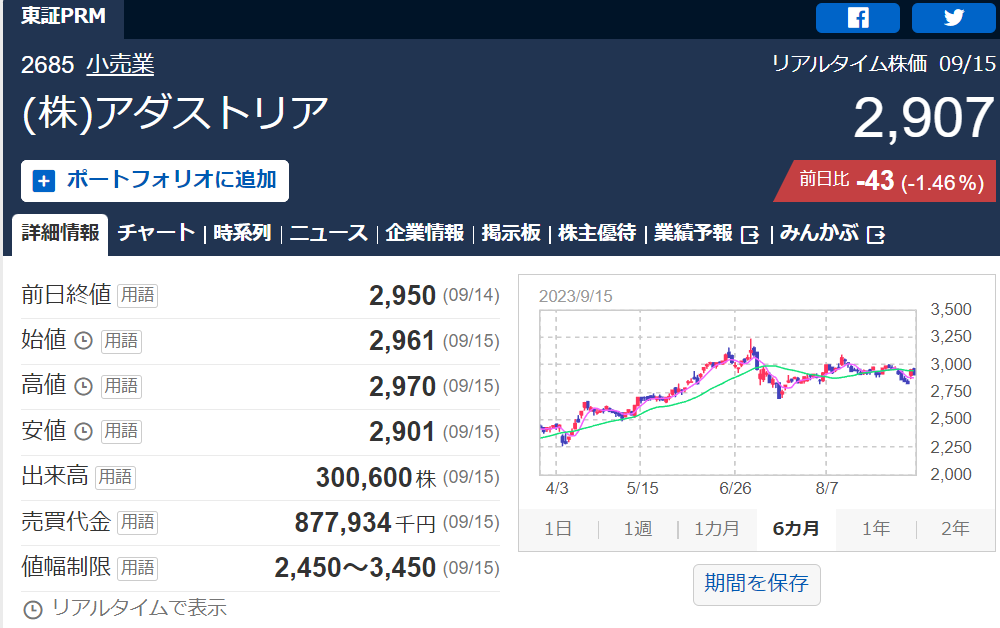Click plus icon on portfolio add button
This screenshot has width=1000, height=628.
[43, 181]
